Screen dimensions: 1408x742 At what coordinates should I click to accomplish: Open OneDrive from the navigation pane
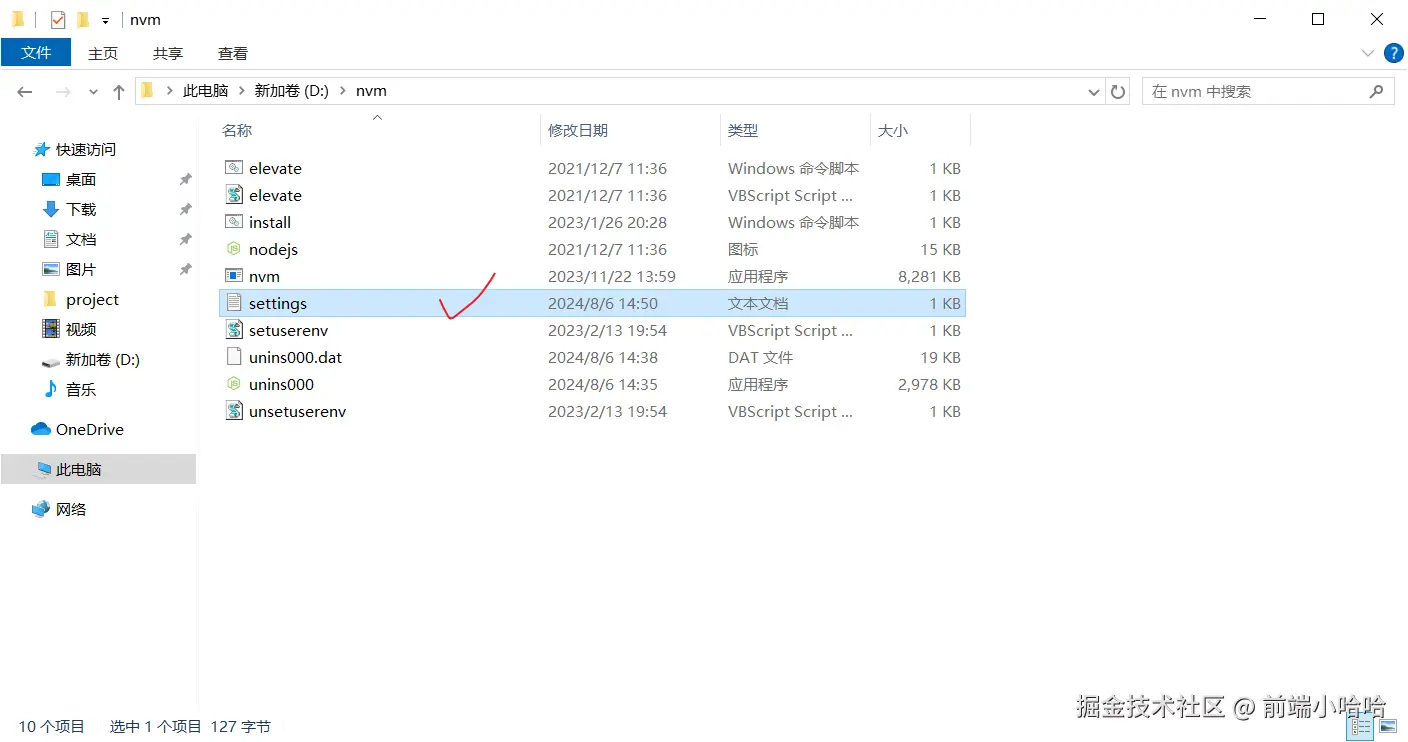coord(89,429)
